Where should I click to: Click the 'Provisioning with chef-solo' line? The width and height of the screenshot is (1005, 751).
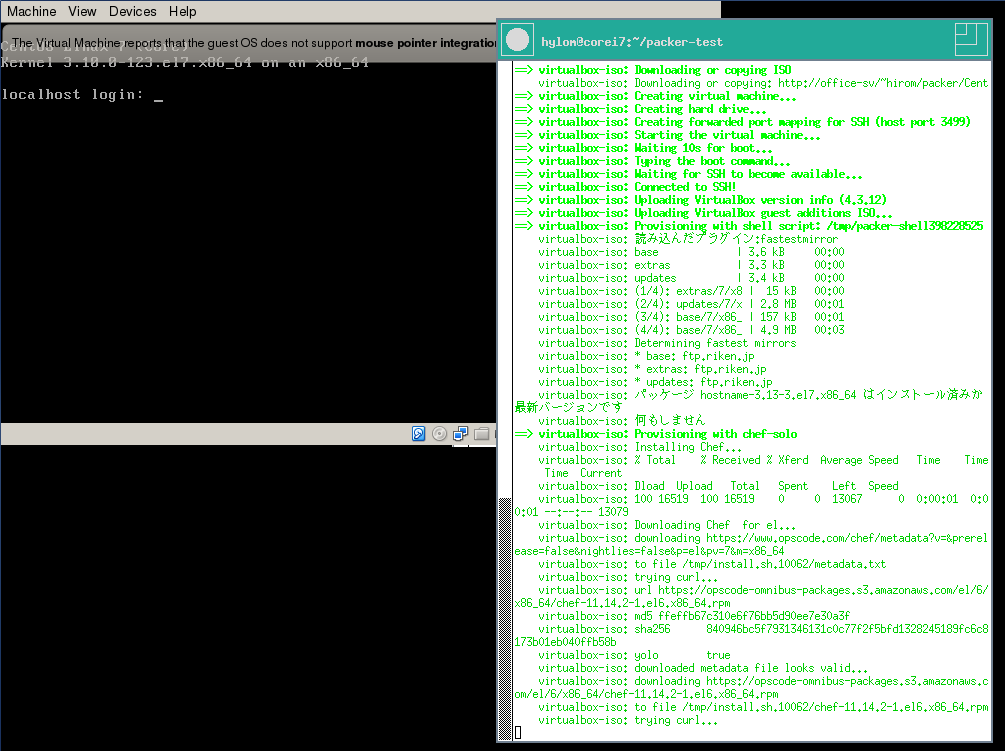click(656, 434)
